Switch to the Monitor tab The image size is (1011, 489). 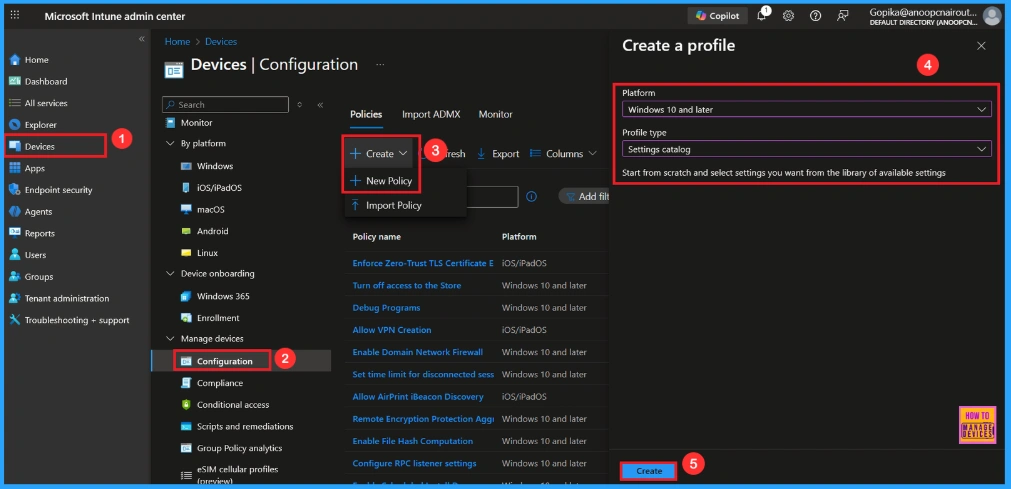[x=495, y=114]
